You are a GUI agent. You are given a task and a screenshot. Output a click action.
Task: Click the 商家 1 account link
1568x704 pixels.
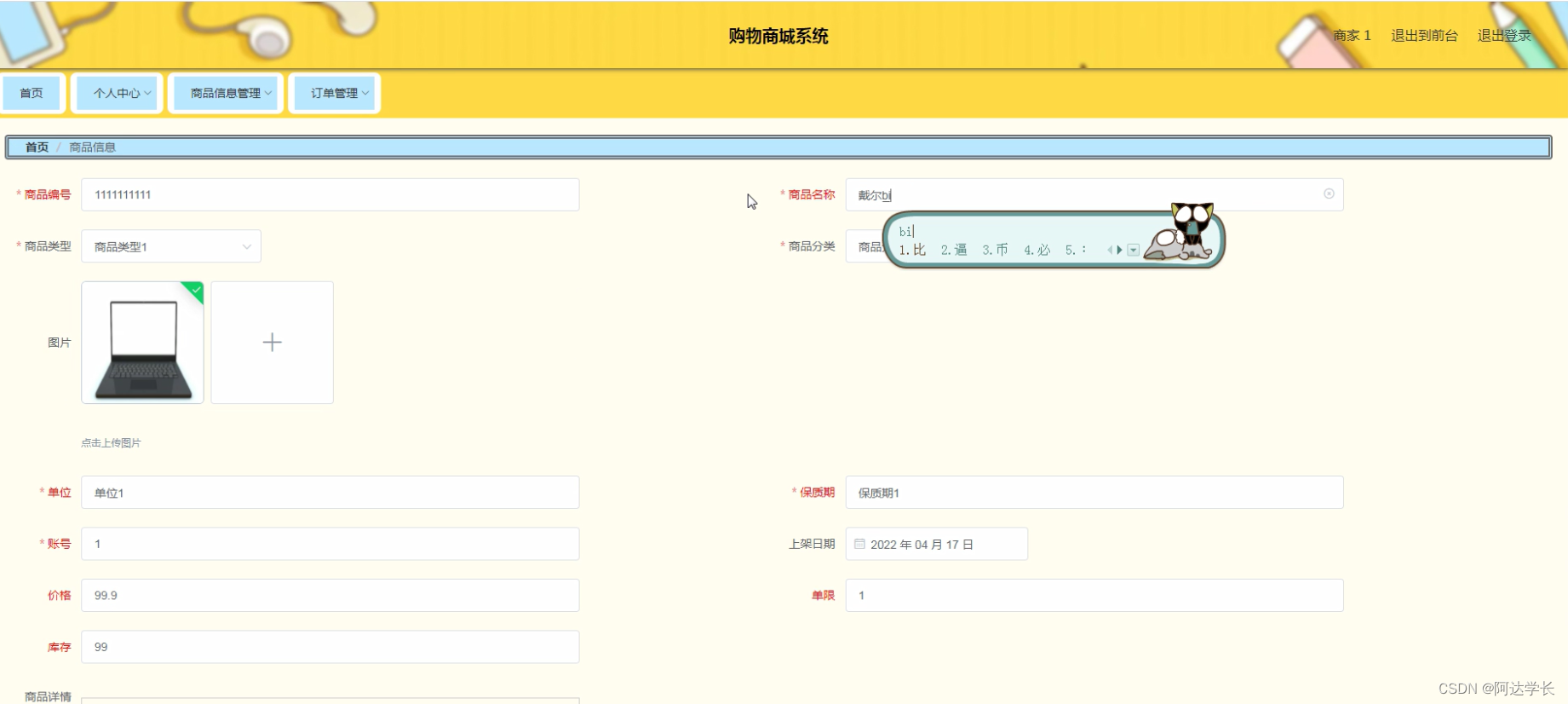click(x=1352, y=35)
